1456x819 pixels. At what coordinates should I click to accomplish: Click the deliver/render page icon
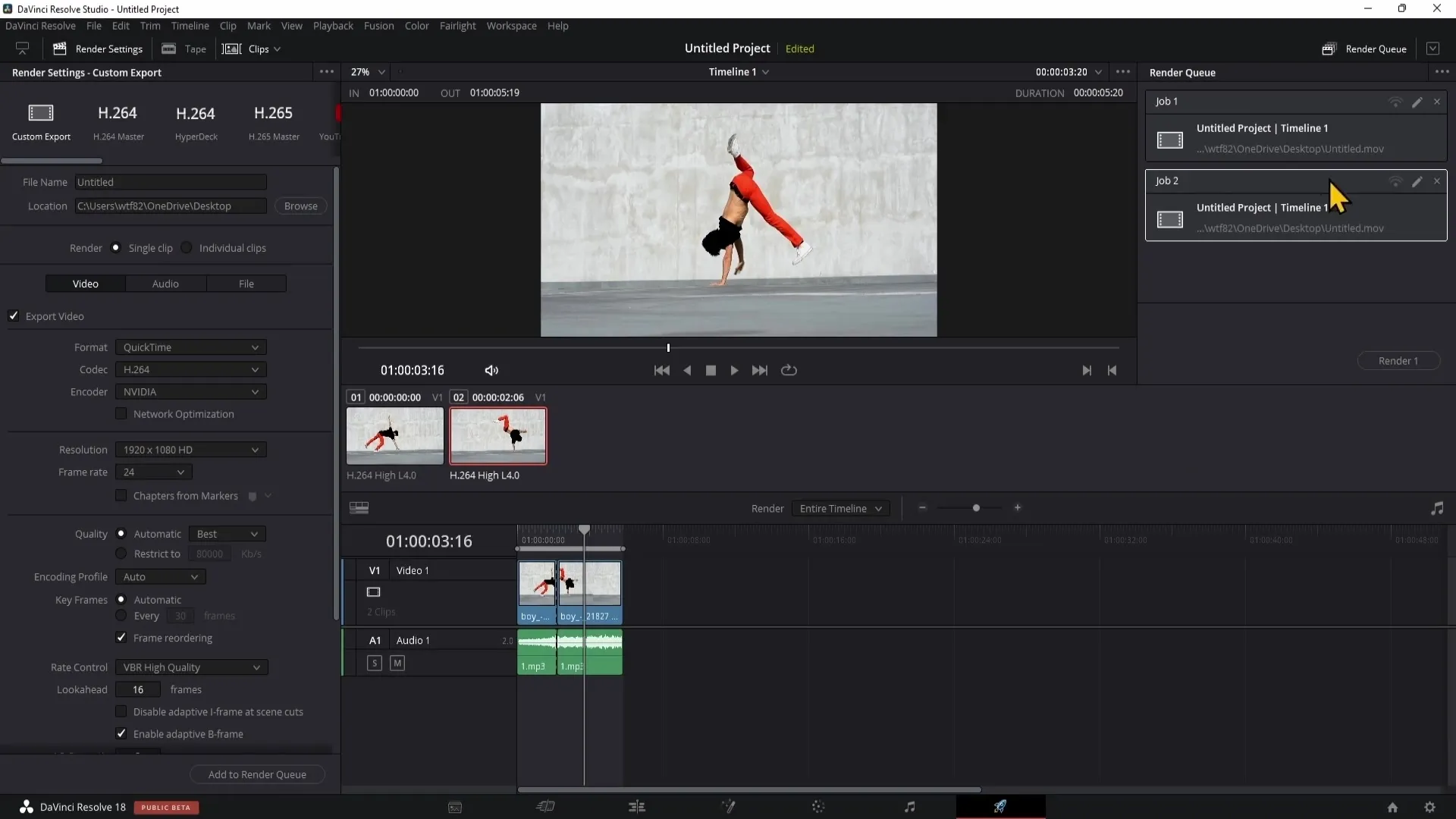pos(999,807)
